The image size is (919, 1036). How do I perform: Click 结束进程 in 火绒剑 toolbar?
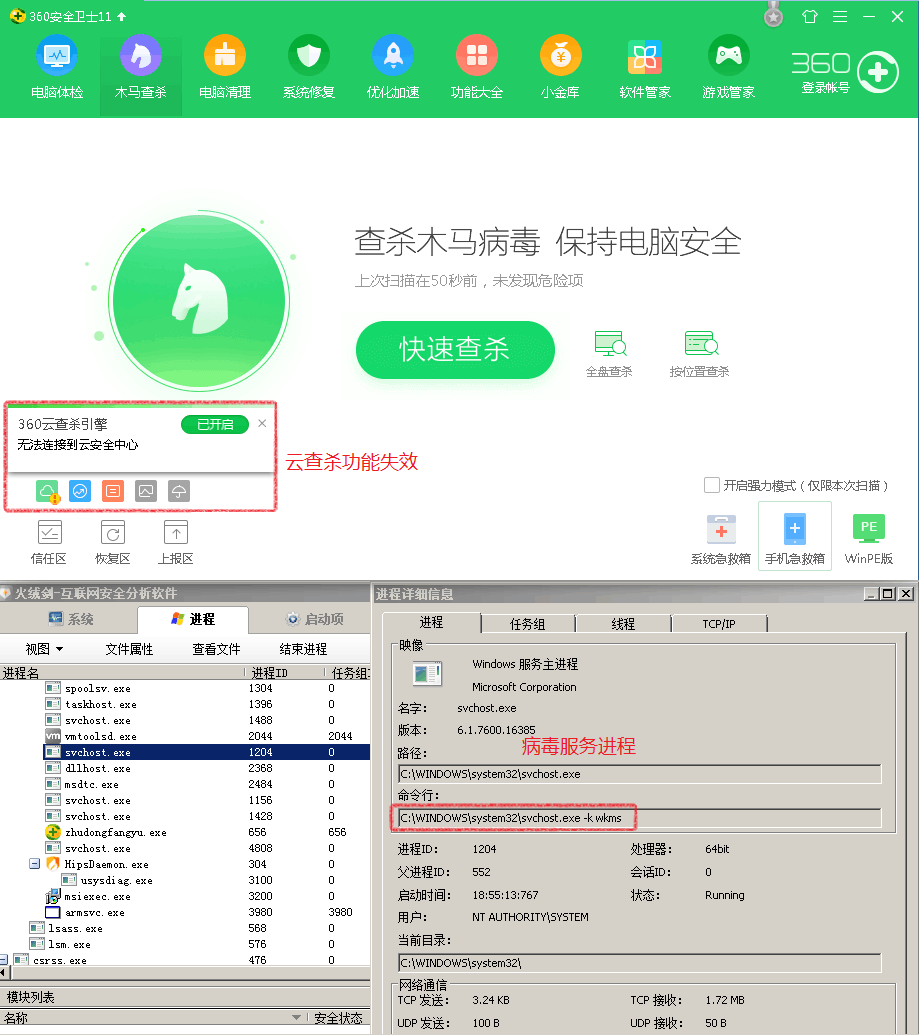303,649
